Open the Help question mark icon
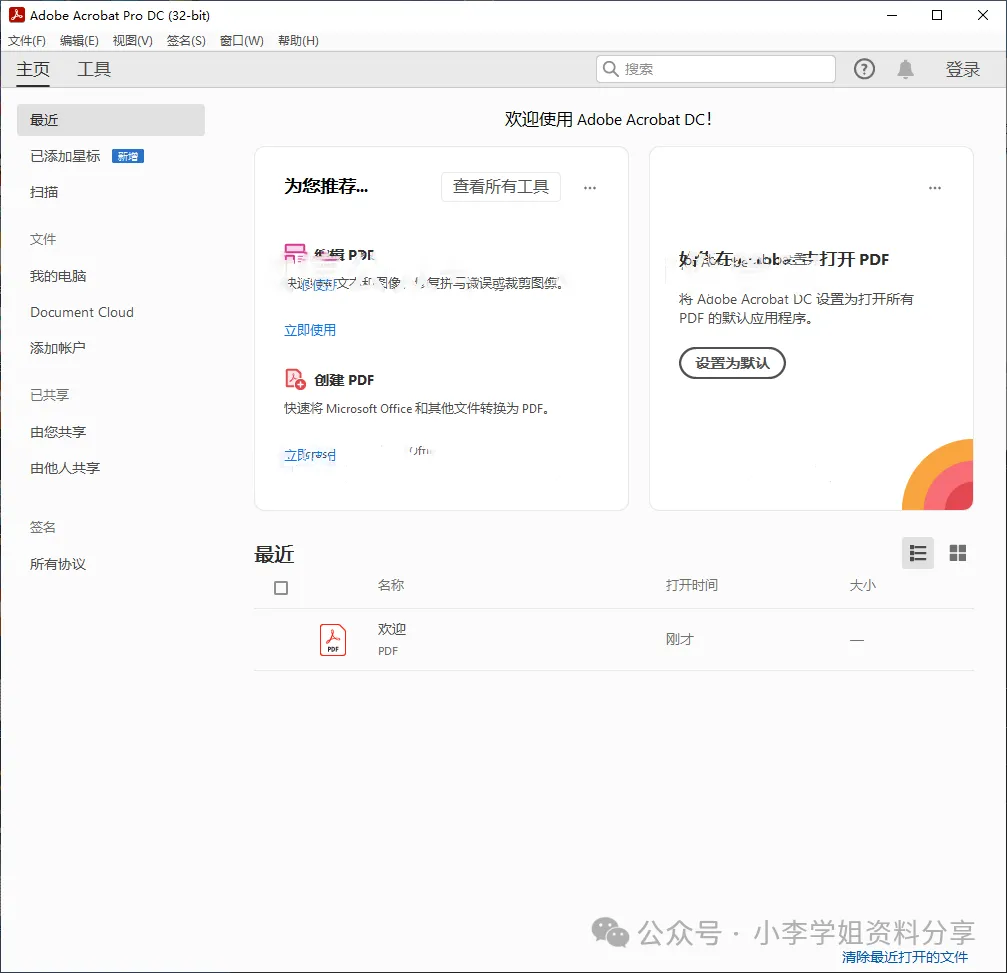This screenshot has width=1007, height=973. coord(864,69)
